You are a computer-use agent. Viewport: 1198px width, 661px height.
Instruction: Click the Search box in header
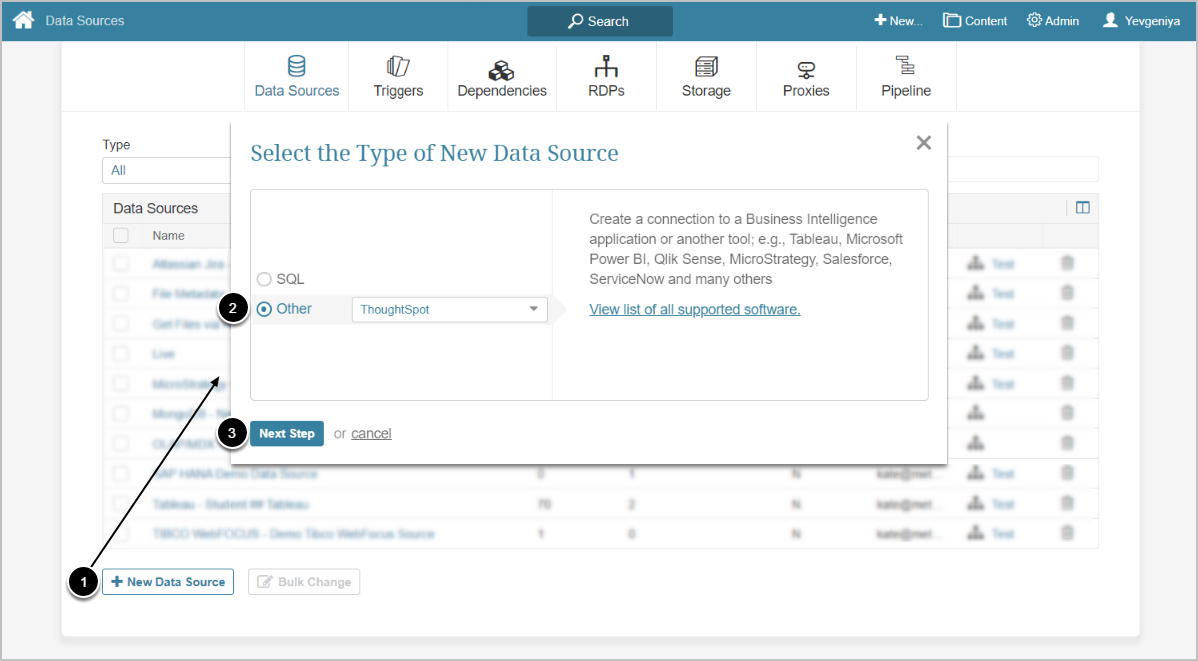600,21
